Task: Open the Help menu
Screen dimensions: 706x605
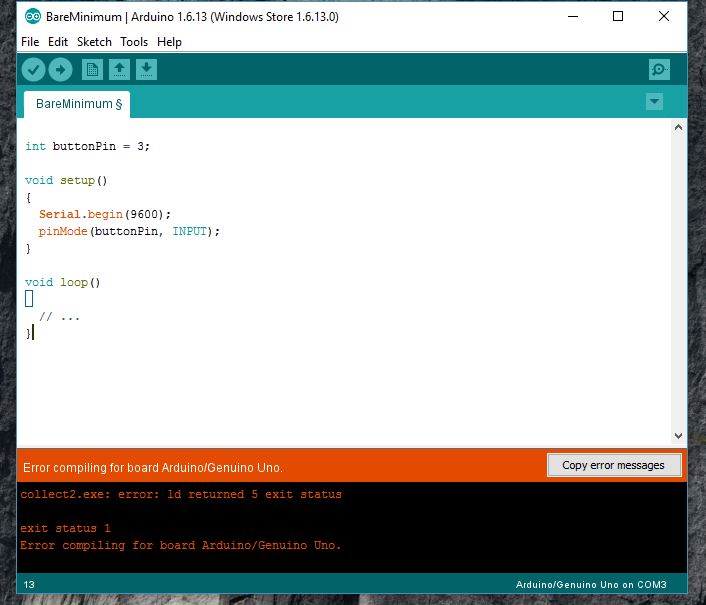Action: pos(169,42)
